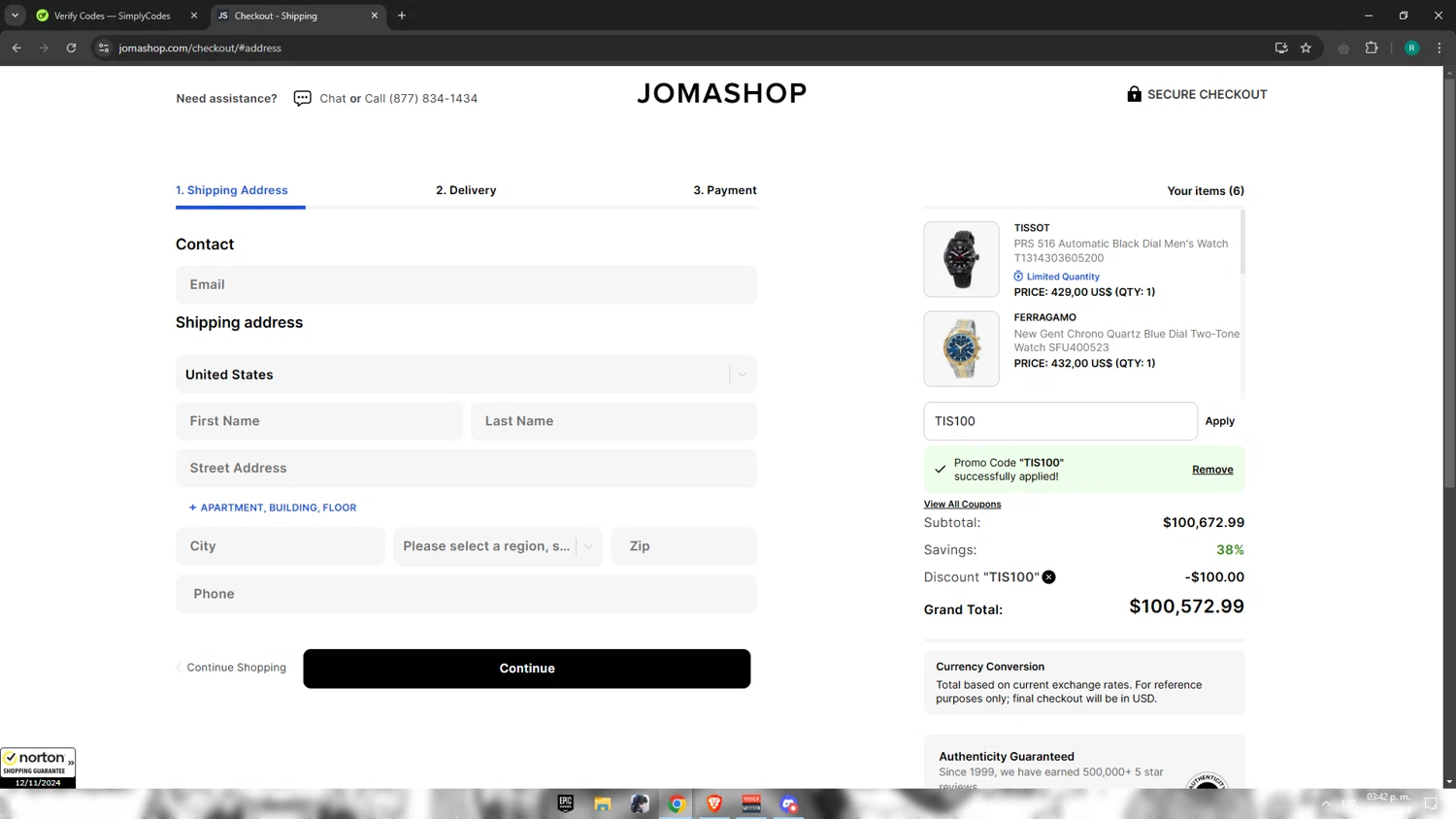The height and width of the screenshot is (819, 1456).
Task: Click the secure checkout padlock icon
Action: [1134, 94]
